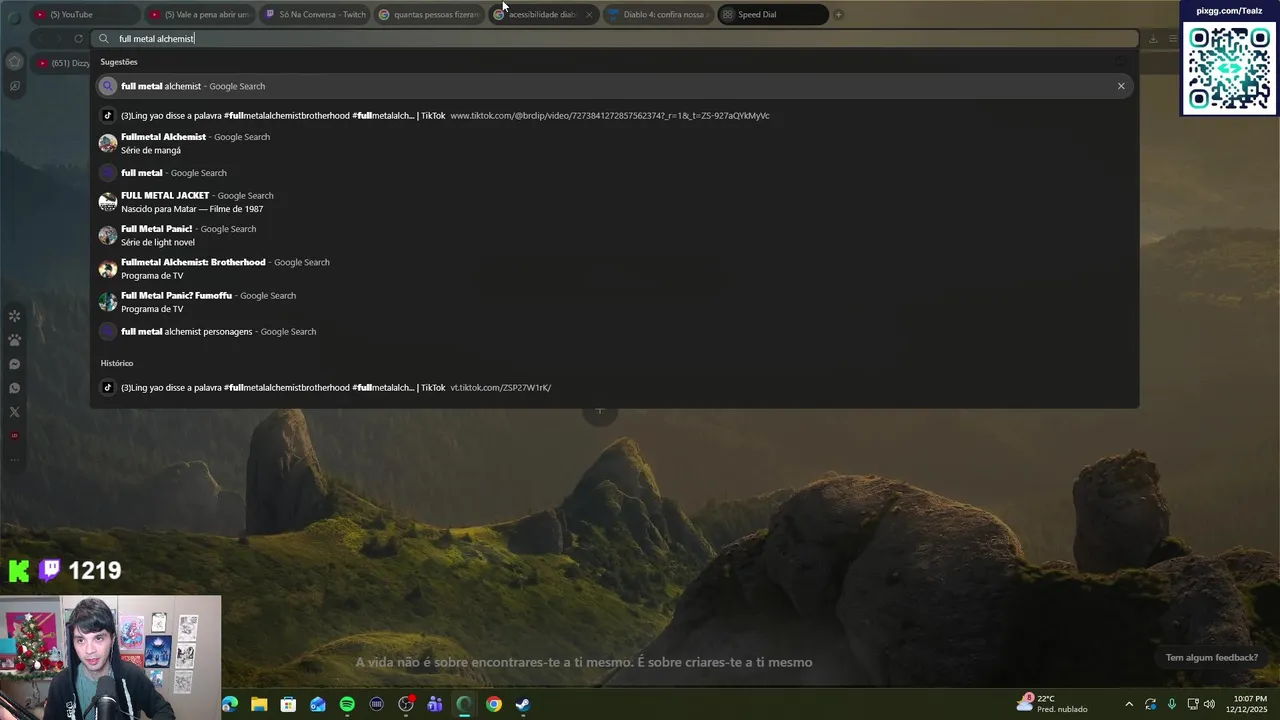Select 'FULL METAL JACKET' suggestion

click(x=615, y=202)
